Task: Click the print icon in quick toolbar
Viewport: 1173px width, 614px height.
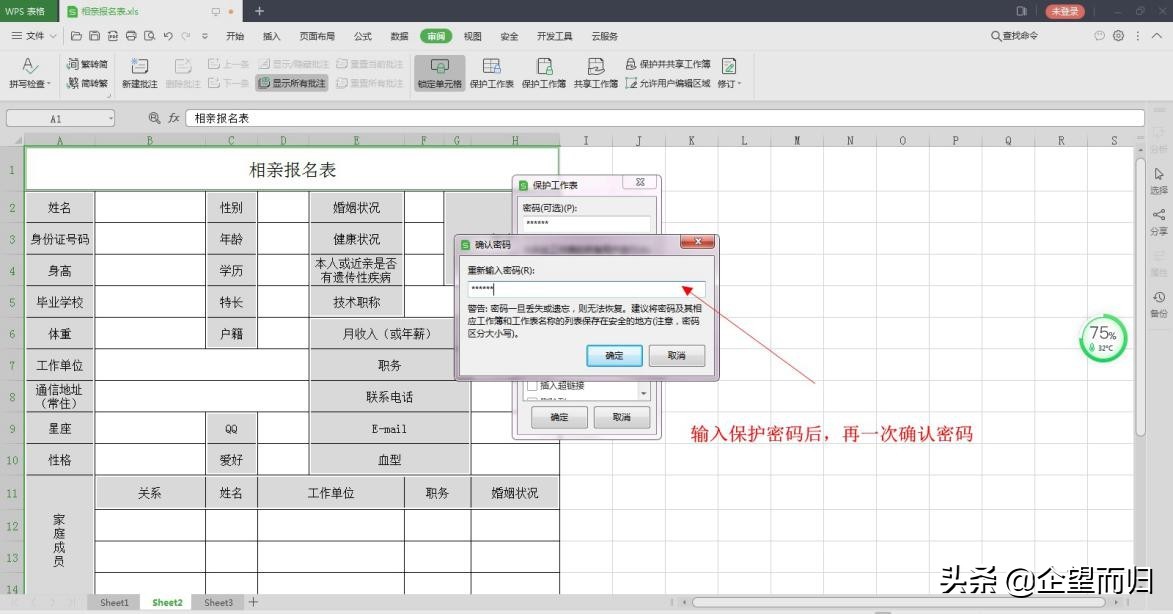Action: 131,36
